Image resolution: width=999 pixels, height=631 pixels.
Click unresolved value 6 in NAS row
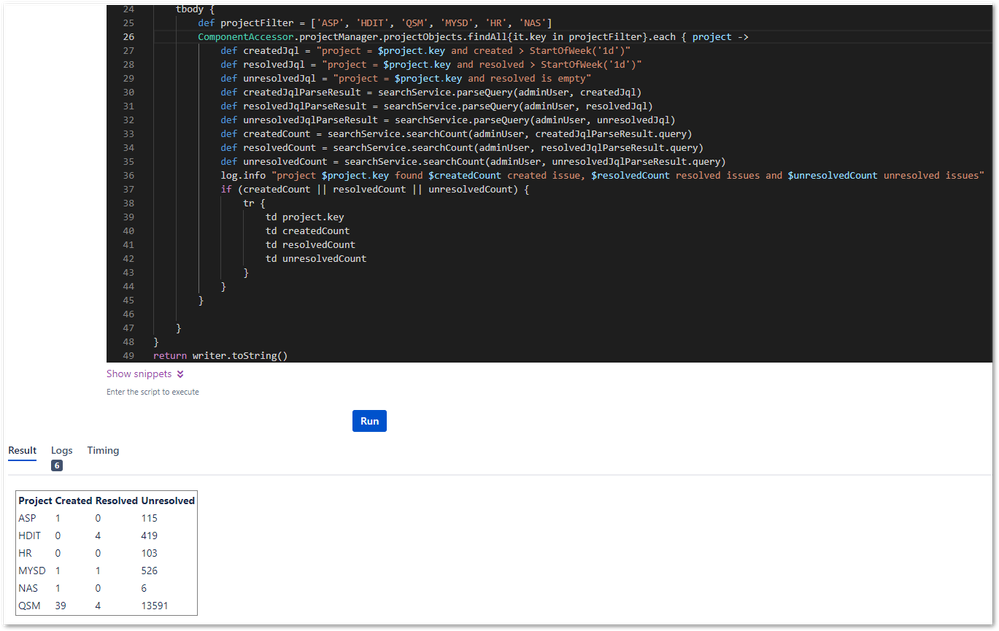point(144,588)
